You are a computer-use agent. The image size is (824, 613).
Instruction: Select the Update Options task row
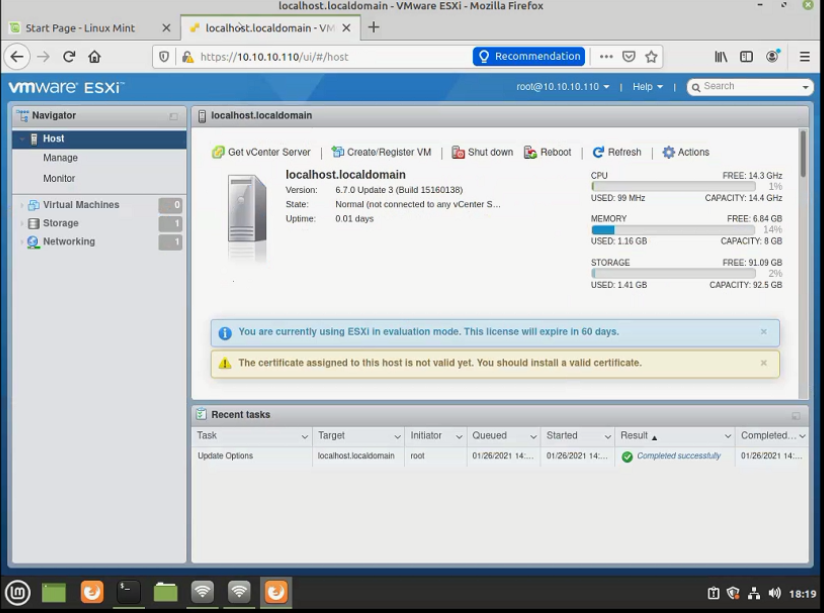click(x=500, y=456)
